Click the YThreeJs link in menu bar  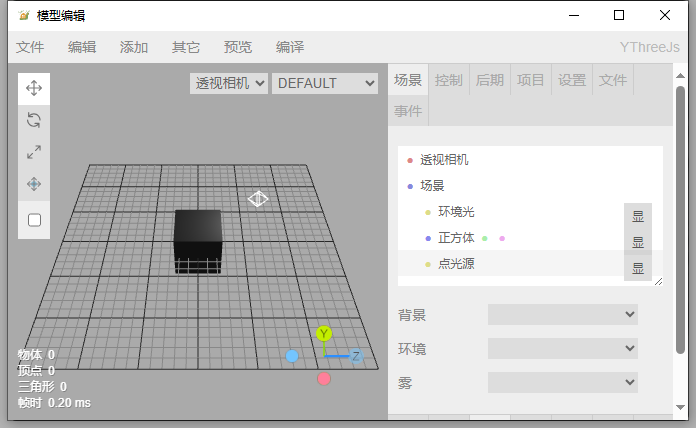(x=649, y=47)
